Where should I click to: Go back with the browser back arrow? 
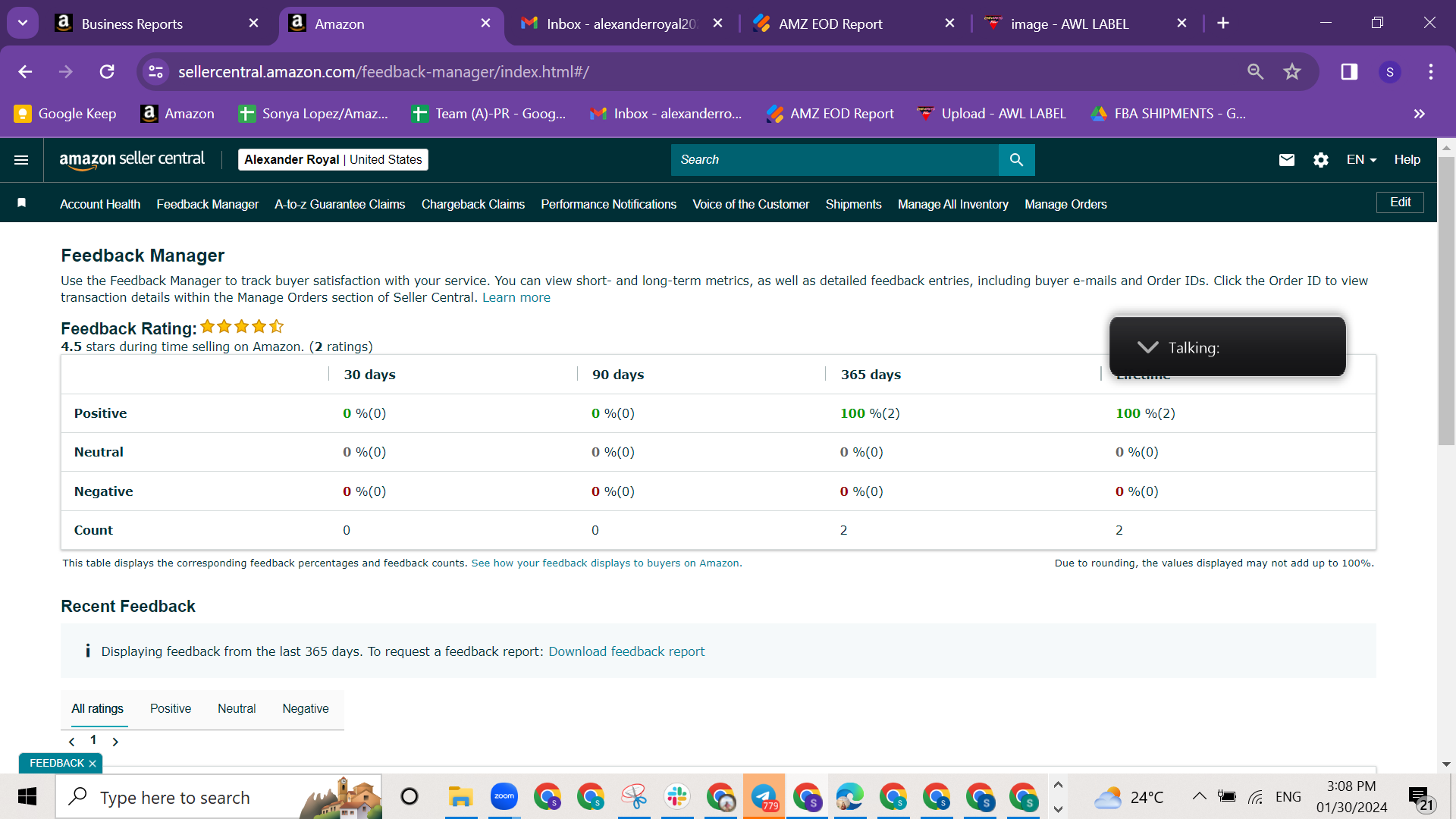[x=25, y=71]
